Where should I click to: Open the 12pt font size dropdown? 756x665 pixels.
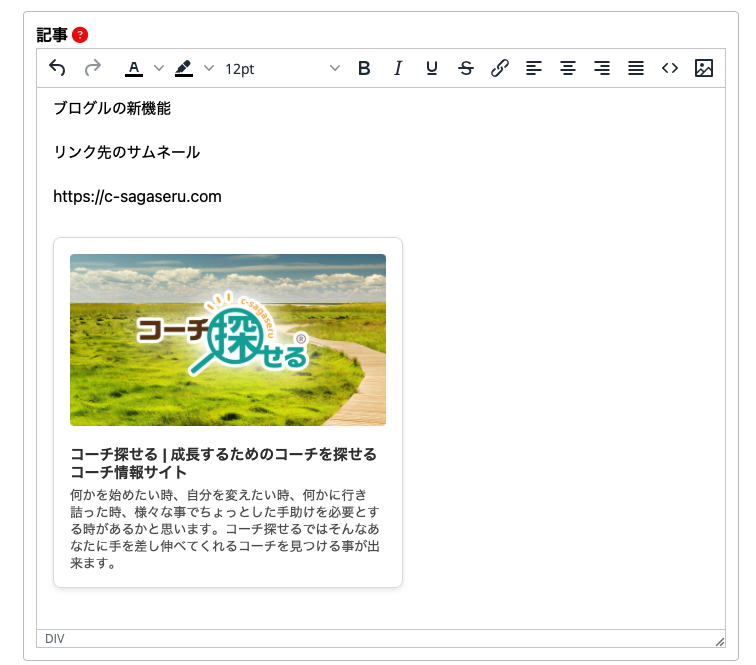(x=283, y=68)
